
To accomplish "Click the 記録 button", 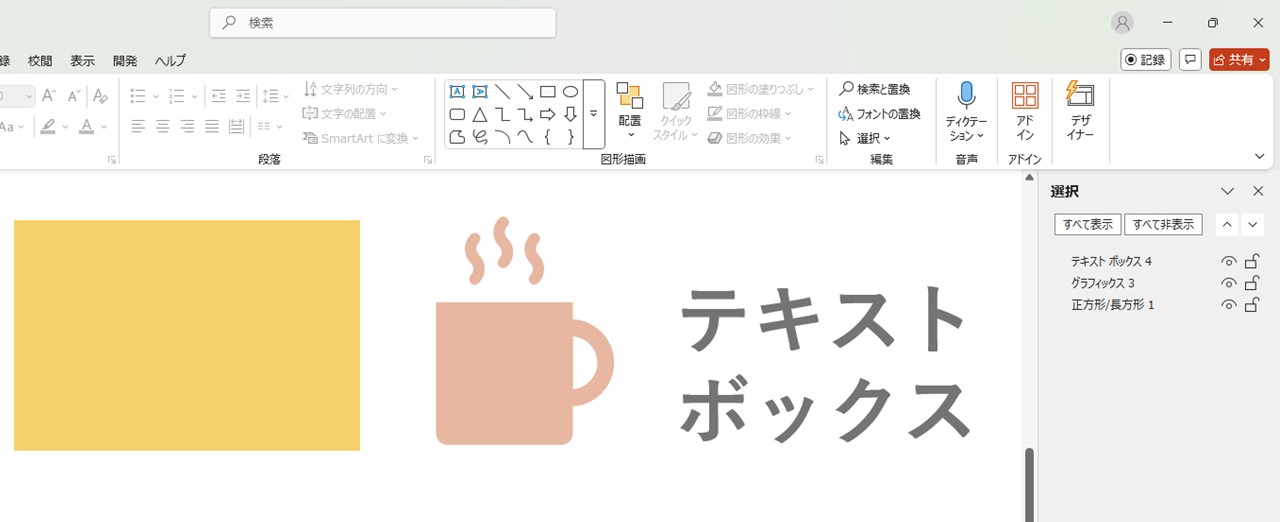I will [1146, 60].
